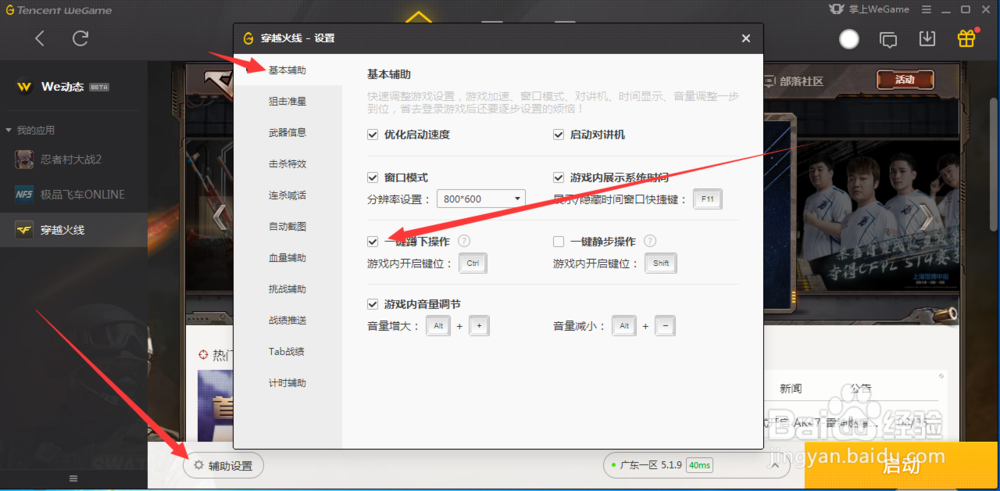Click Shift key binding for silent walk

click(660, 263)
